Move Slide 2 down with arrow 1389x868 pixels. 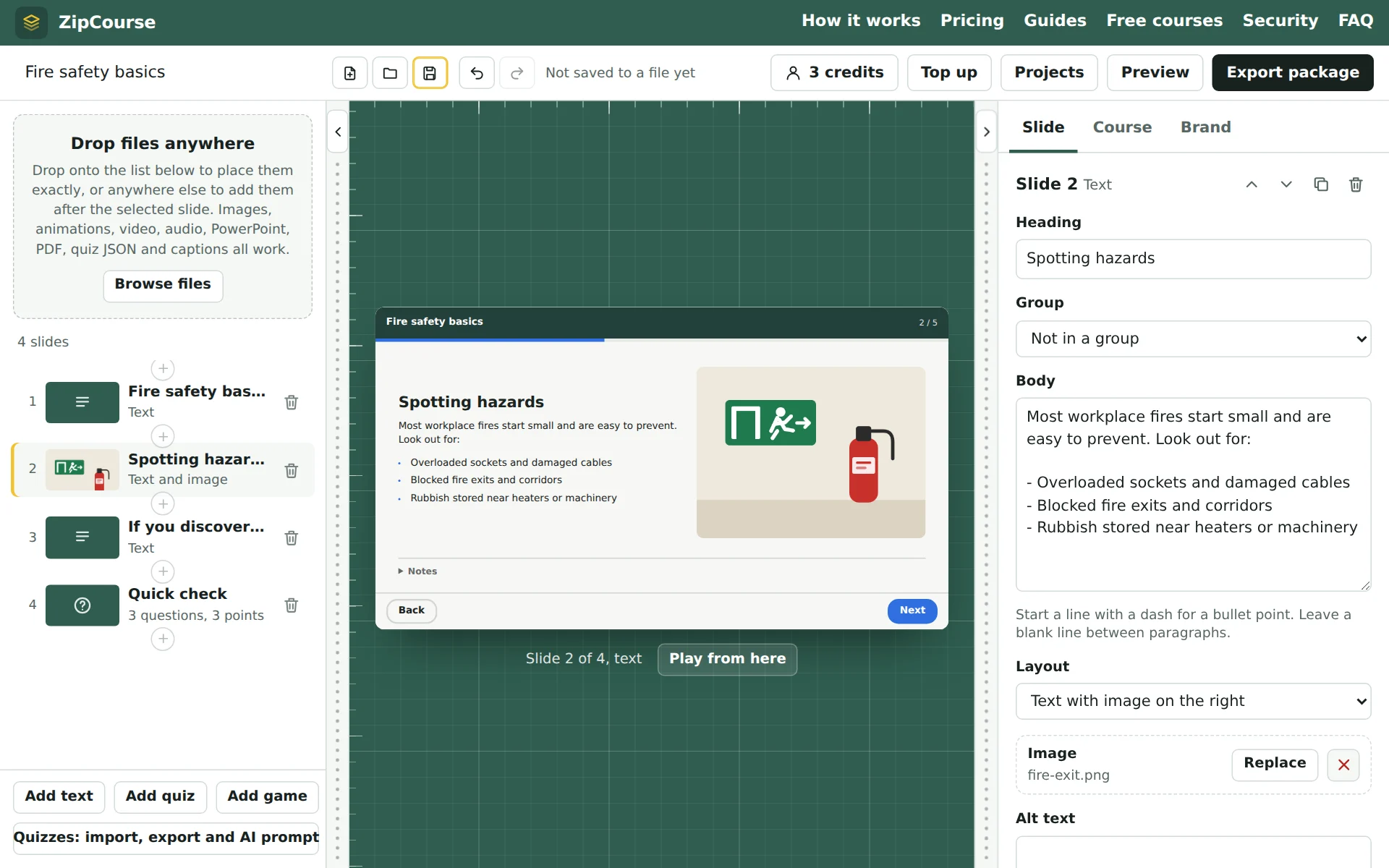(x=1286, y=184)
